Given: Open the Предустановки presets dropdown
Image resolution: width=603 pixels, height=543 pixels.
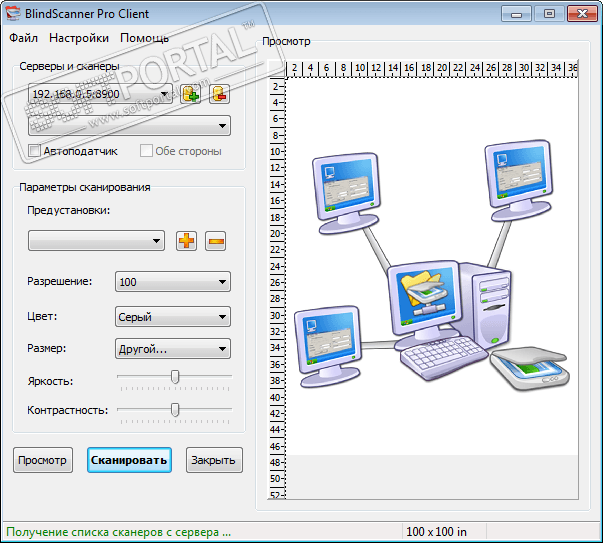Looking at the screenshot, I should pos(97,241).
